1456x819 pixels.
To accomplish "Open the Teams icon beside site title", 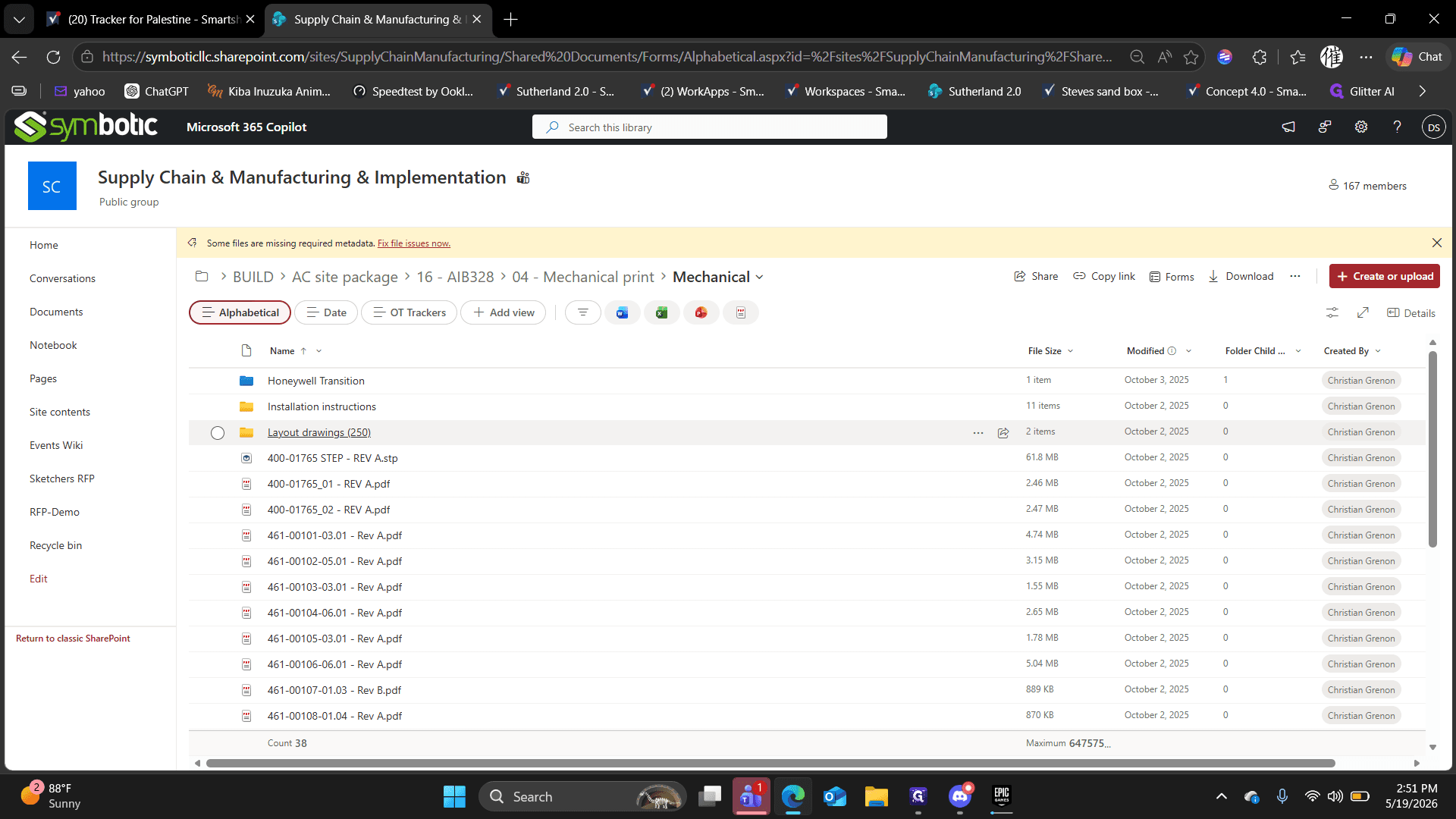I will point(523,177).
